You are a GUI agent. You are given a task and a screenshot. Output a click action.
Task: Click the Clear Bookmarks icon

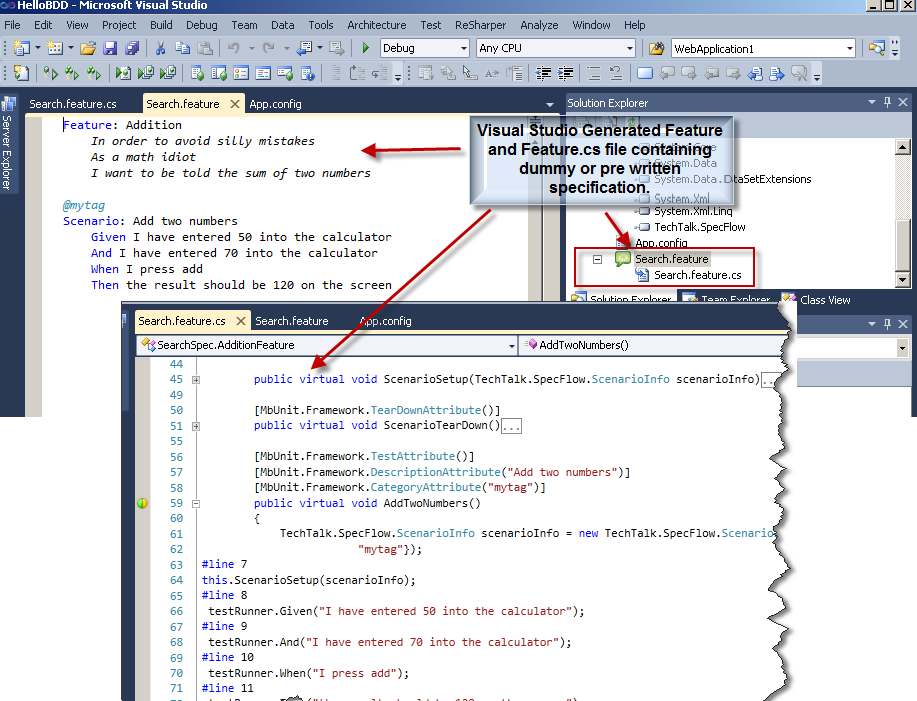(799, 73)
